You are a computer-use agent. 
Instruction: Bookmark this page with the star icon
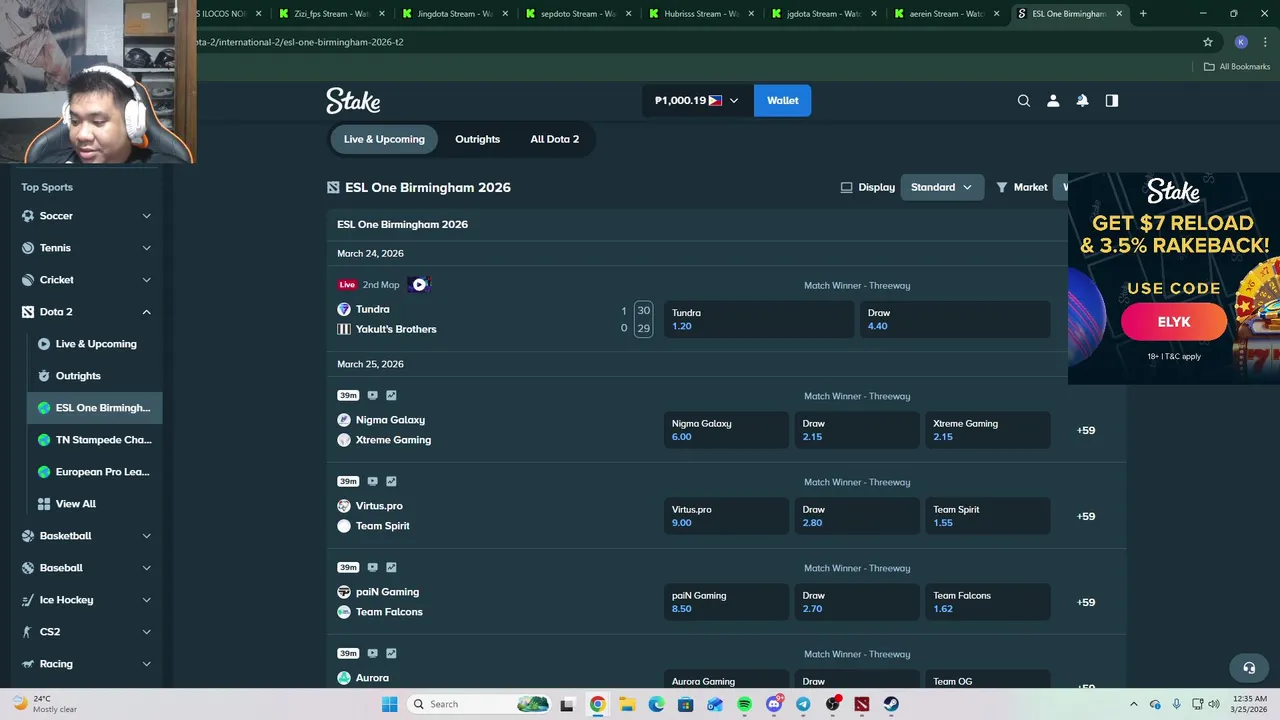pos(1208,42)
